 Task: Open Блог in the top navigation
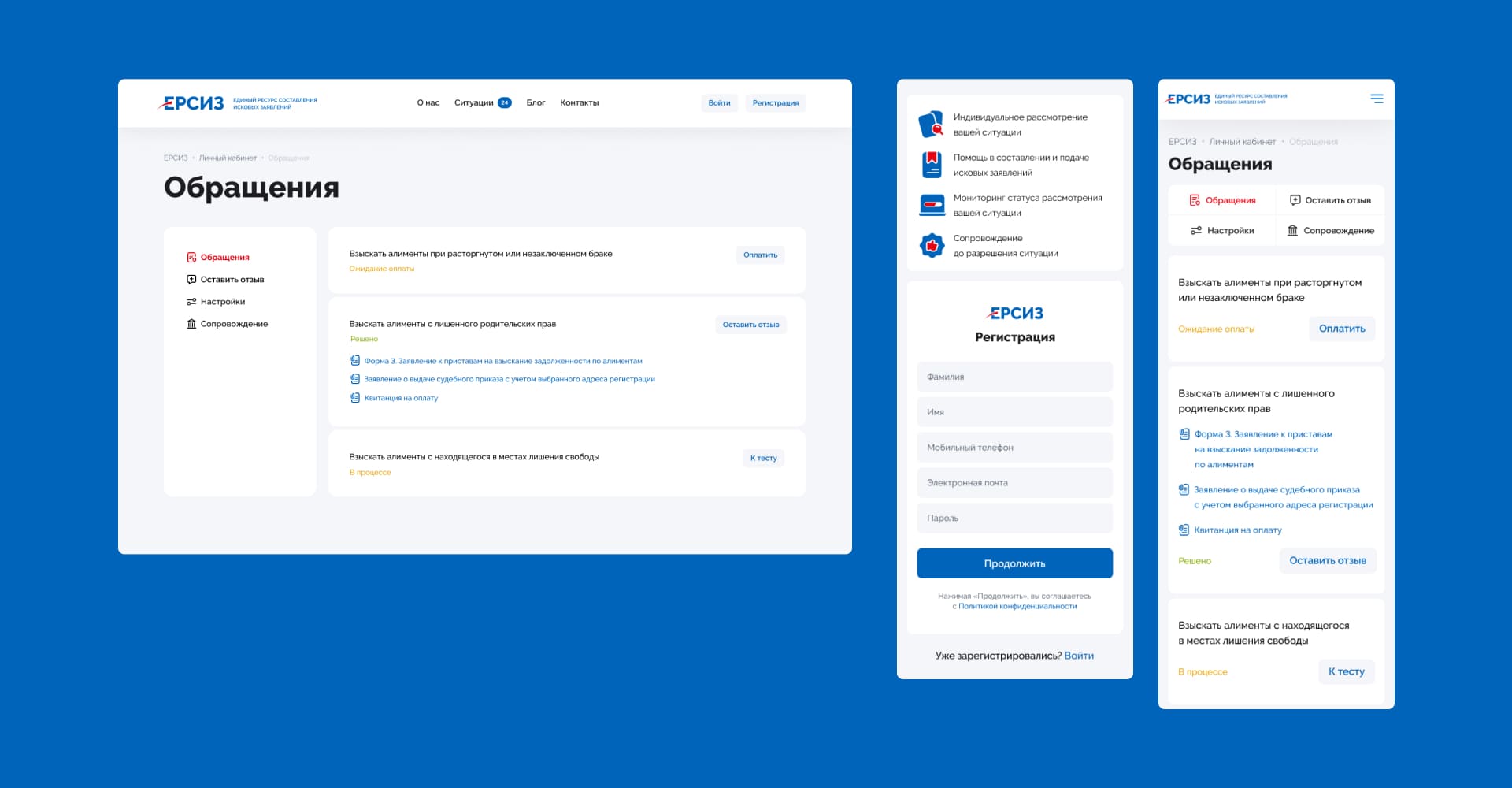pos(535,103)
